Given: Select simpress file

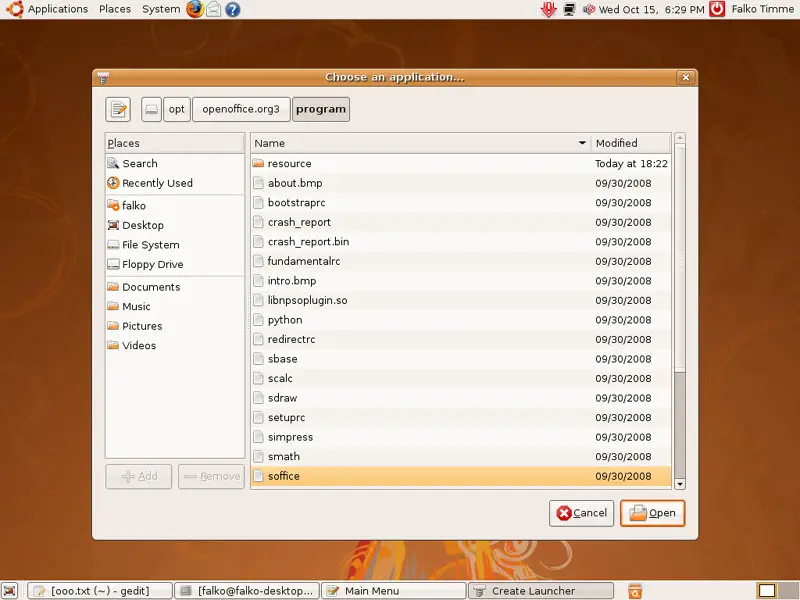Looking at the screenshot, I should coord(461,437).
